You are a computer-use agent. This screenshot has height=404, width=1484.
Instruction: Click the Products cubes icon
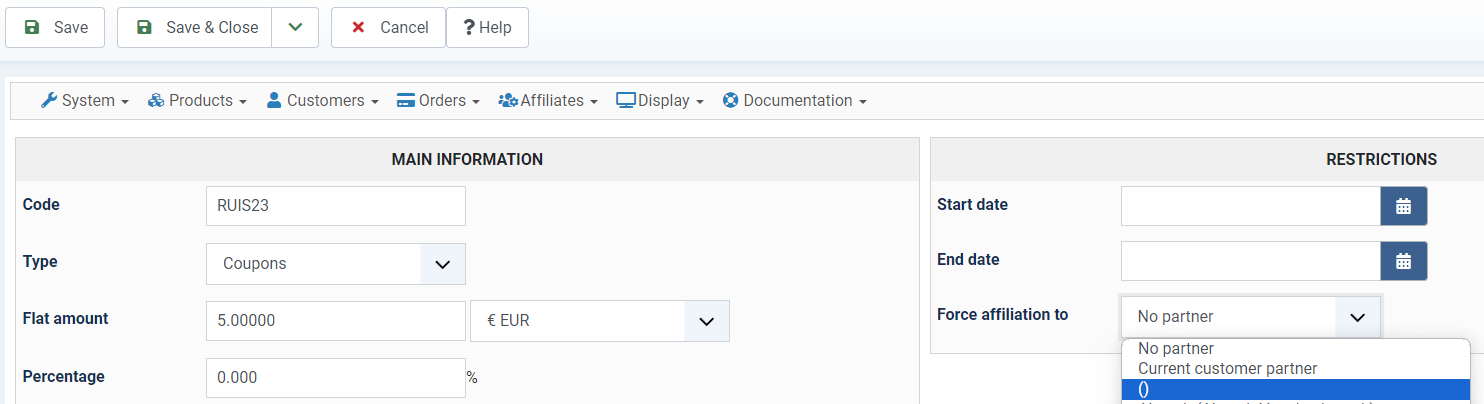[156, 101]
